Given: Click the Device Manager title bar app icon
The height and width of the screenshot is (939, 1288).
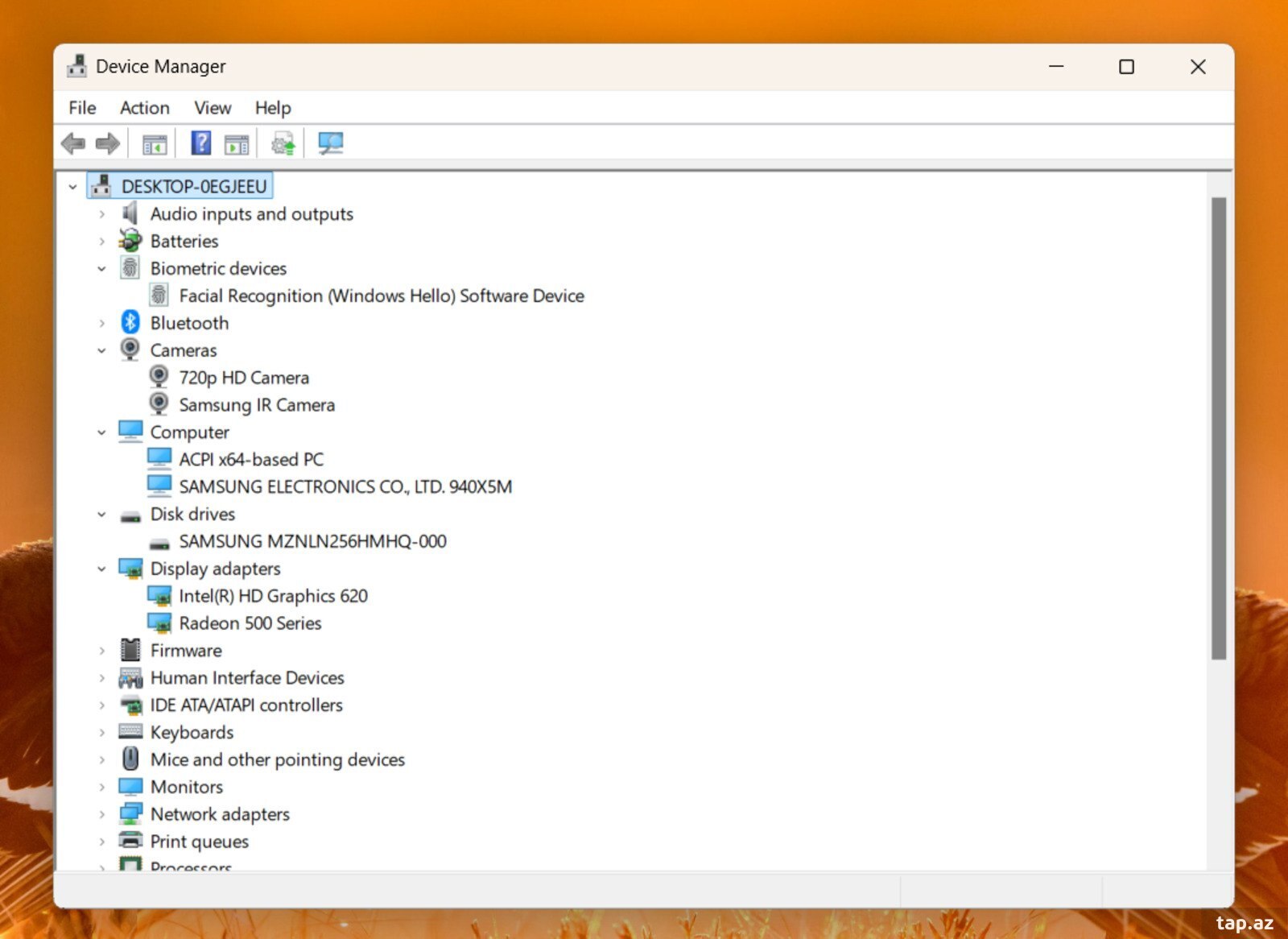Looking at the screenshot, I should point(77,66).
